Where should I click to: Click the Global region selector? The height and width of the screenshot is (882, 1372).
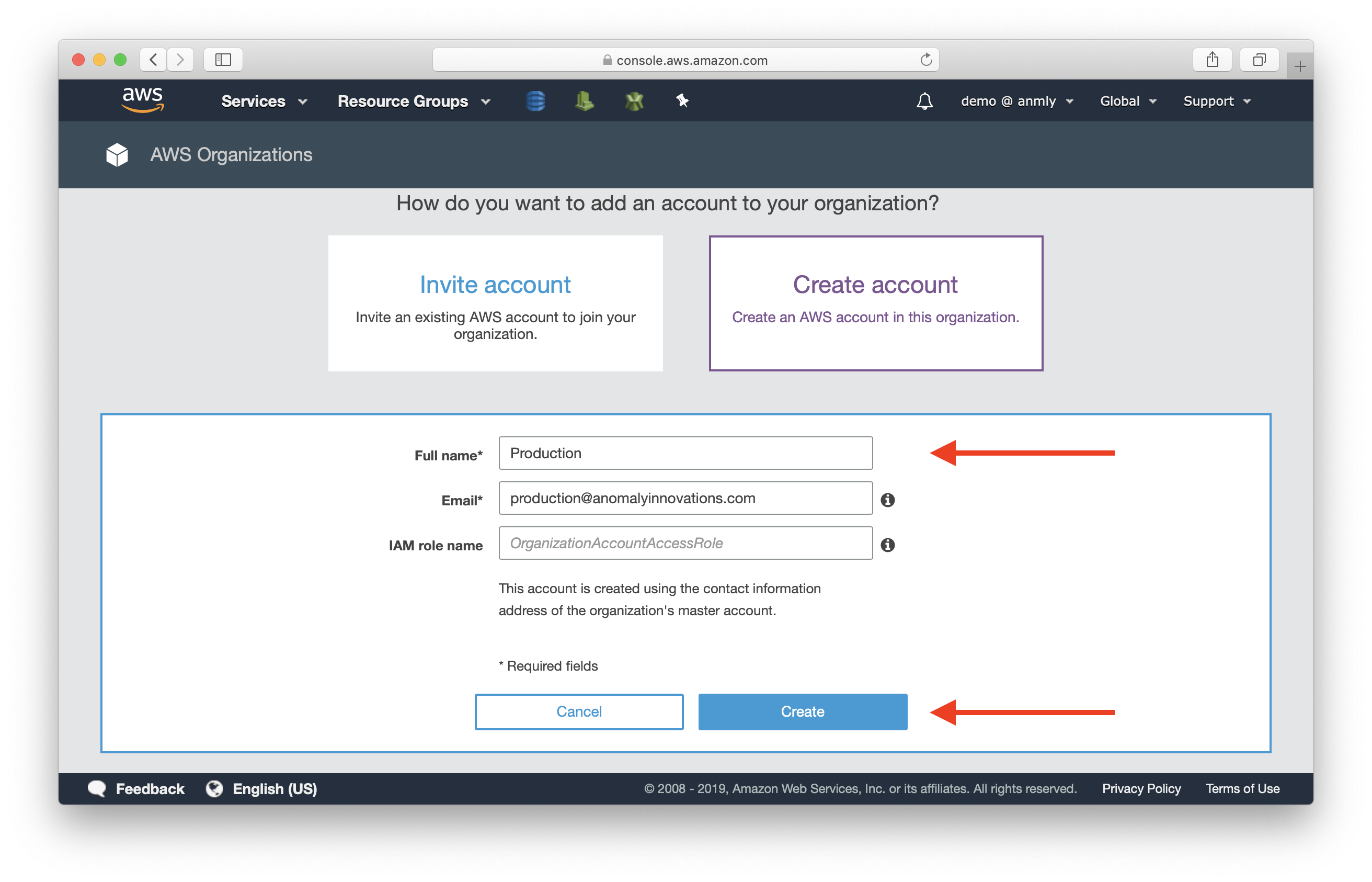click(x=1128, y=100)
